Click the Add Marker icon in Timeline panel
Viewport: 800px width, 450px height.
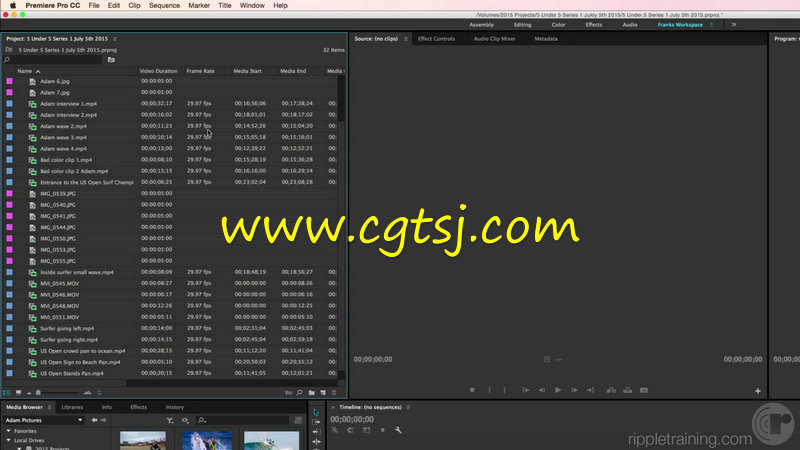383,430
